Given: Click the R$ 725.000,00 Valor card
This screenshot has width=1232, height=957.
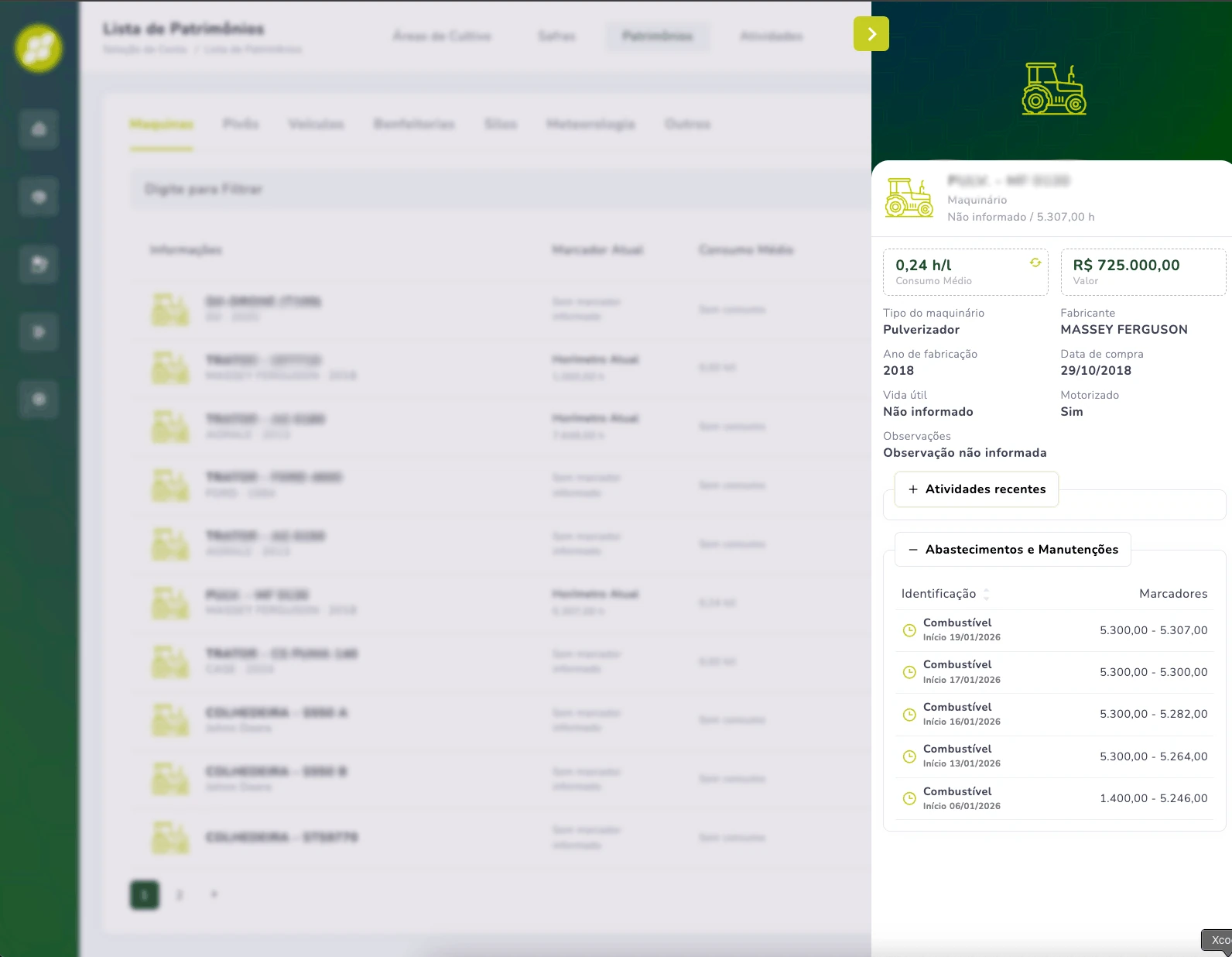Looking at the screenshot, I should point(1142,272).
